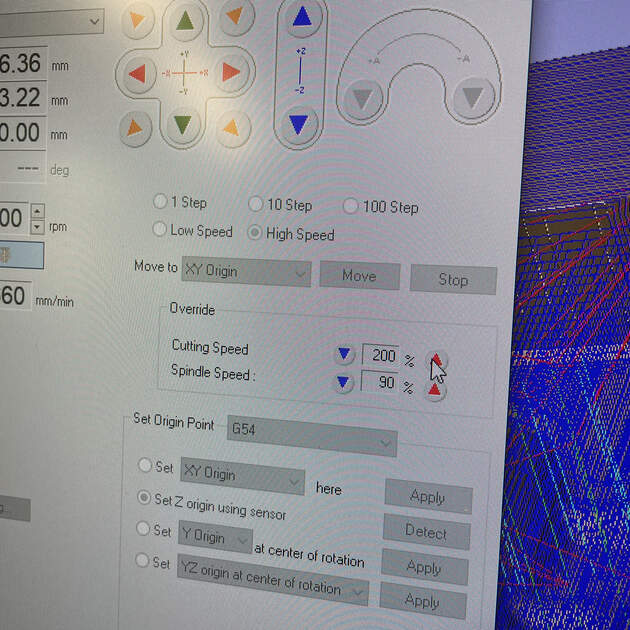Click the 0.00 mm position readout
This screenshot has width=630, height=630.
[22, 133]
